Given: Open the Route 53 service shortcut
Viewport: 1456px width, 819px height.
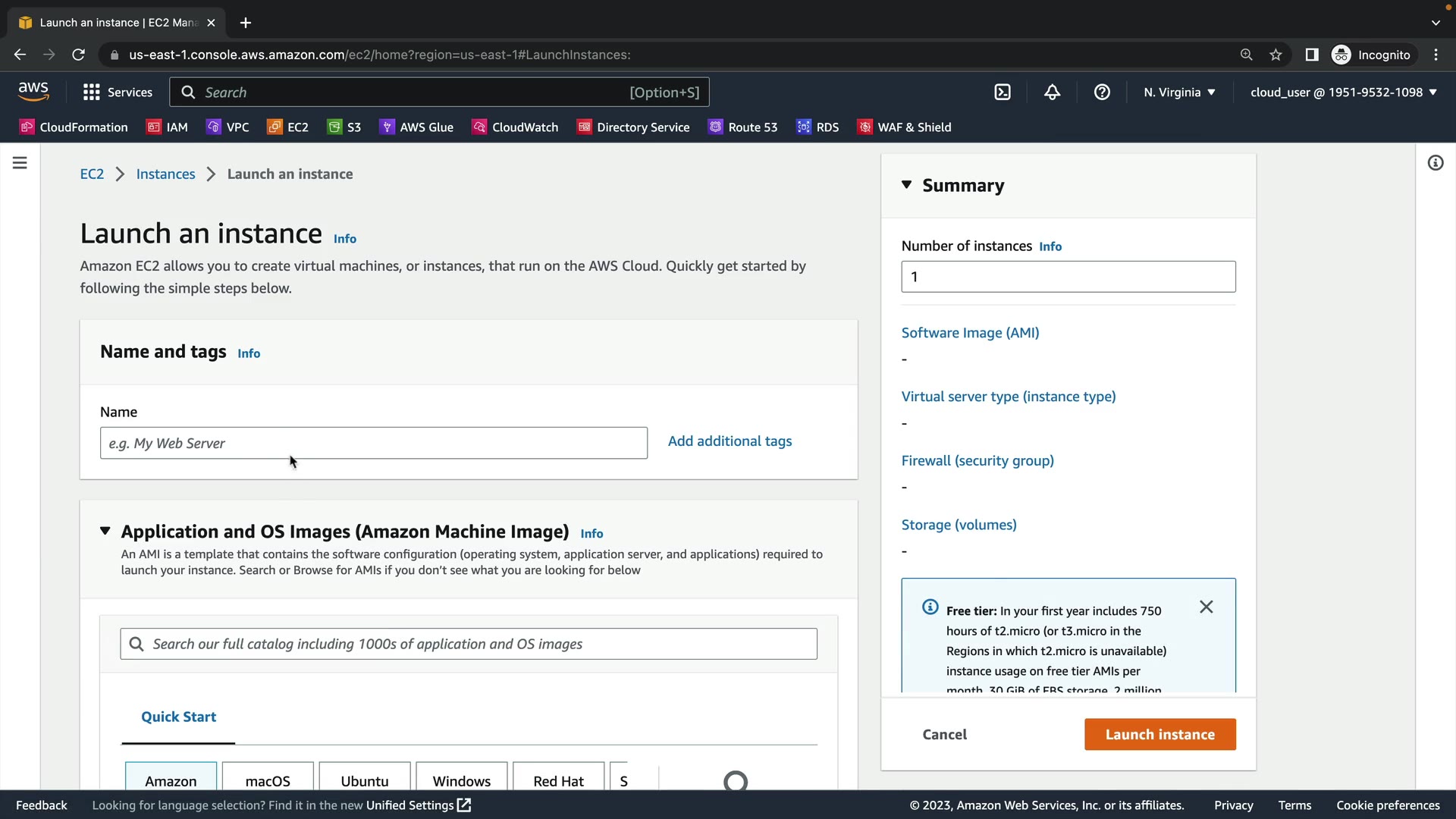Looking at the screenshot, I should tap(742, 127).
